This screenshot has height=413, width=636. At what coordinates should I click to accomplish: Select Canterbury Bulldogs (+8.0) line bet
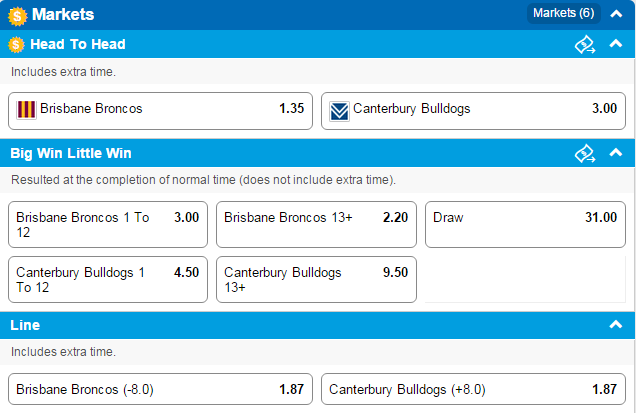point(473,389)
